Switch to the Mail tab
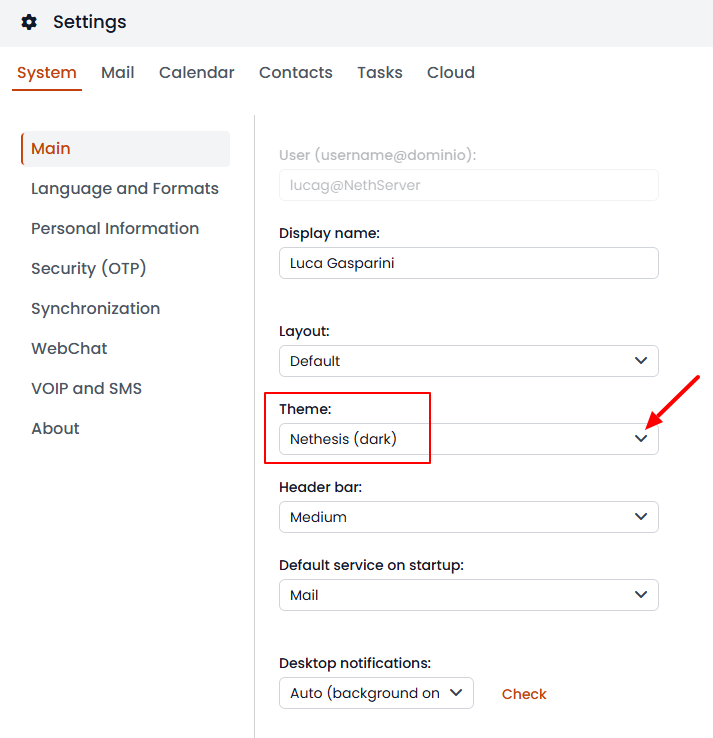This screenshot has height=738, width=713. tap(118, 73)
